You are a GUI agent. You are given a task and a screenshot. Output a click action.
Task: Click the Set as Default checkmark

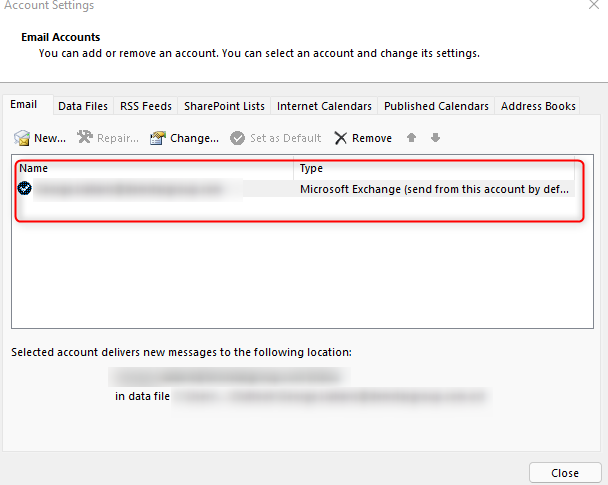pyautogui.click(x=238, y=138)
